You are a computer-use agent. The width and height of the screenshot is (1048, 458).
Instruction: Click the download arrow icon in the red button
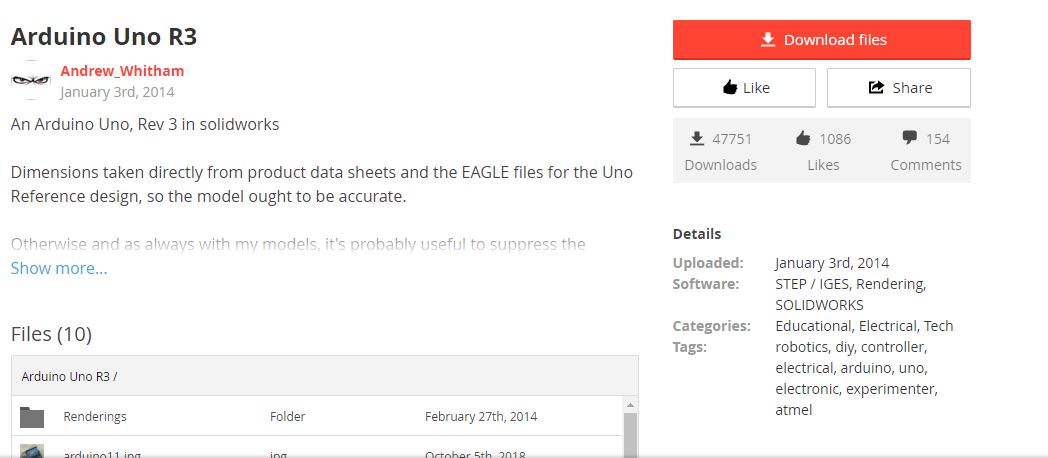pyautogui.click(x=768, y=40)
